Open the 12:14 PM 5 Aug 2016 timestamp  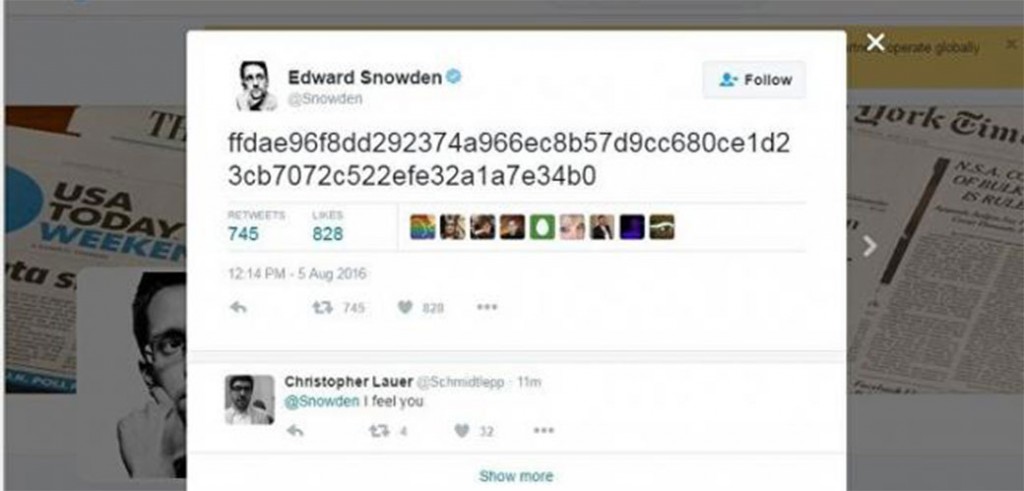pyautogui.click(x=297, y=274)
